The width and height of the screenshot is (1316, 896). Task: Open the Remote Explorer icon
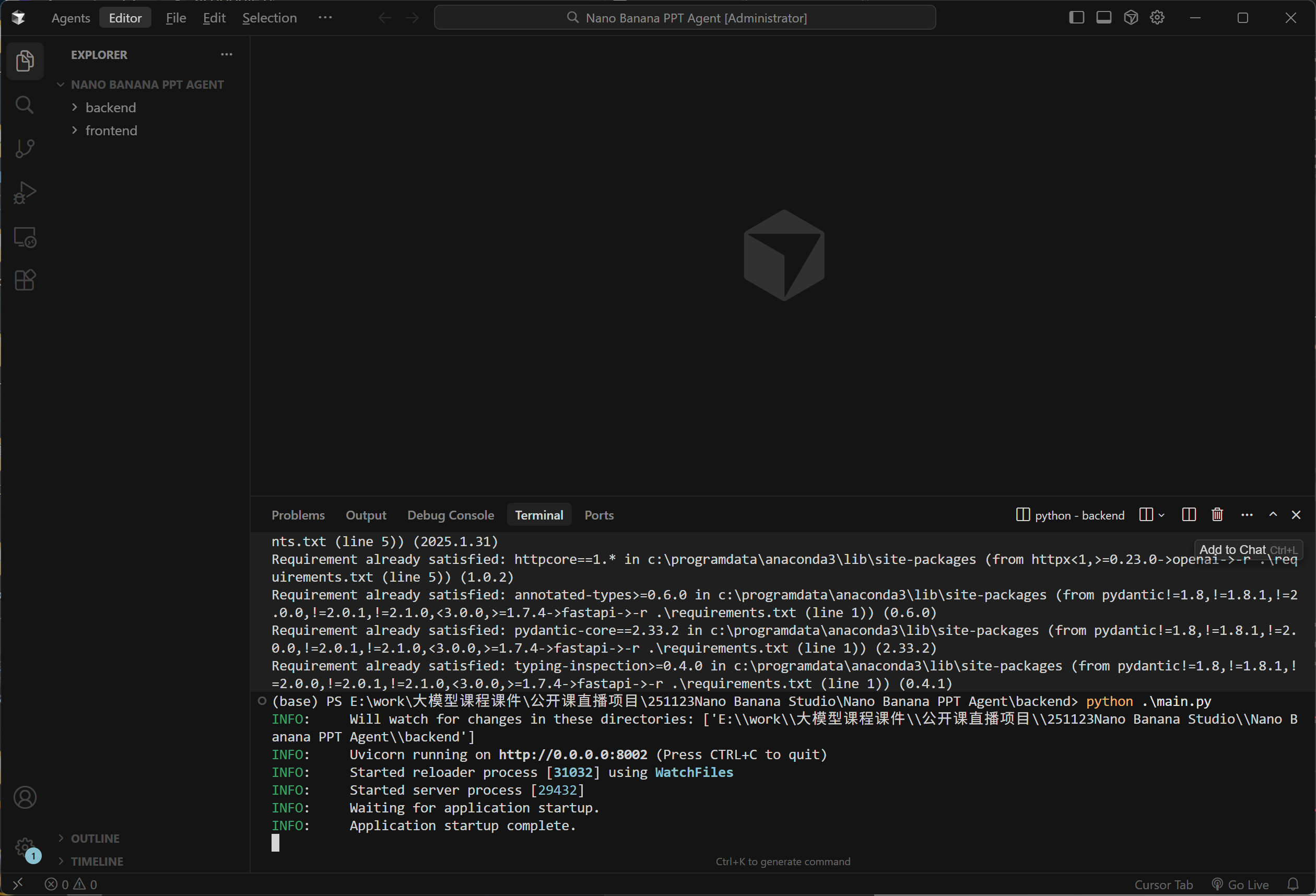pos(25,237)
